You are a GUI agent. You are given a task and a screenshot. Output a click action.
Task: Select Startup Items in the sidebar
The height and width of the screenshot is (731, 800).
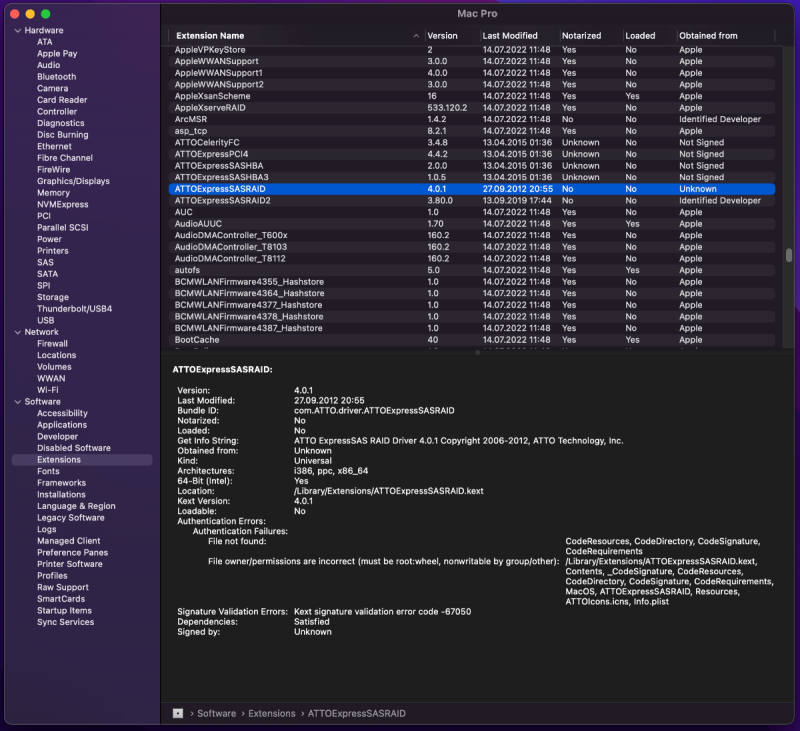click(64, 611)
